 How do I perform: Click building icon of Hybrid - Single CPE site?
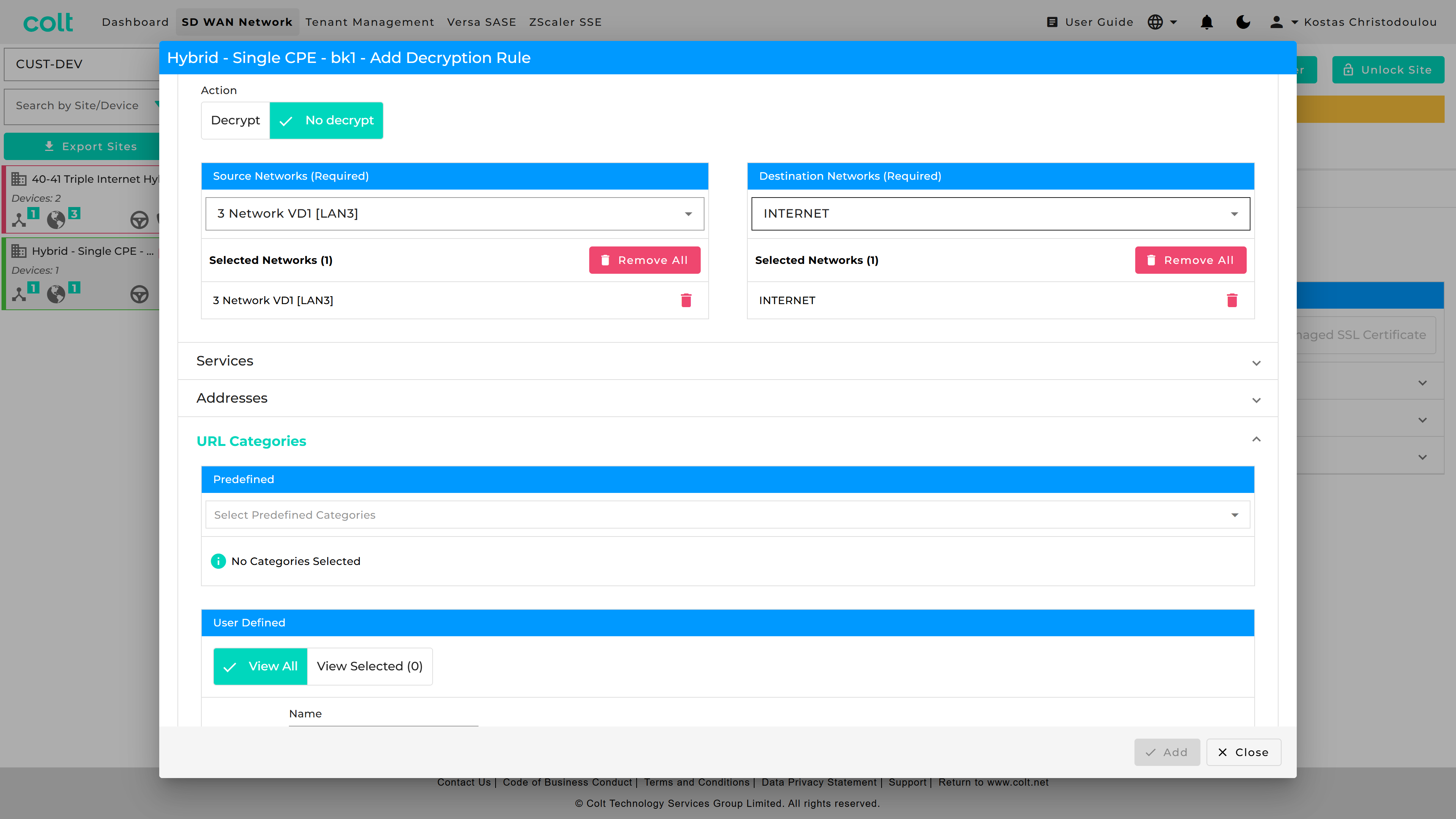[19, 251]
